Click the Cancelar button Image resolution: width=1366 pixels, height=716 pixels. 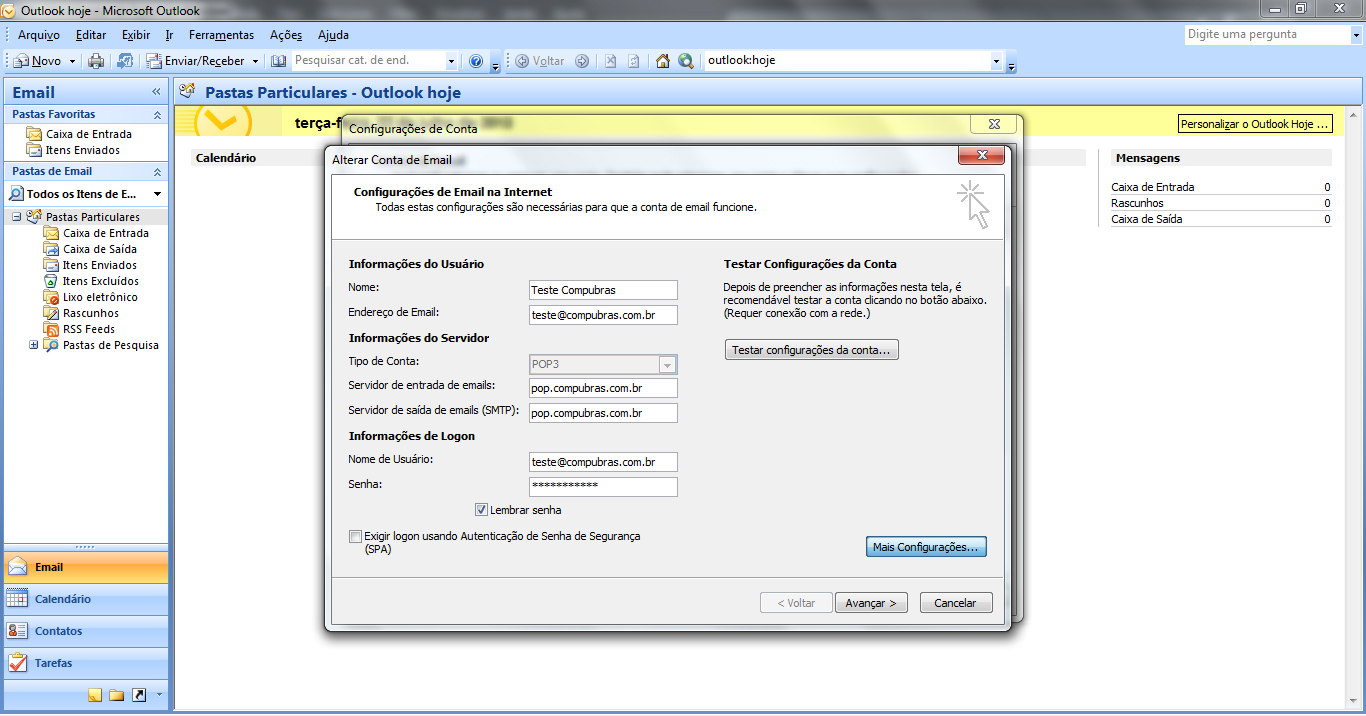pos(955,603)
